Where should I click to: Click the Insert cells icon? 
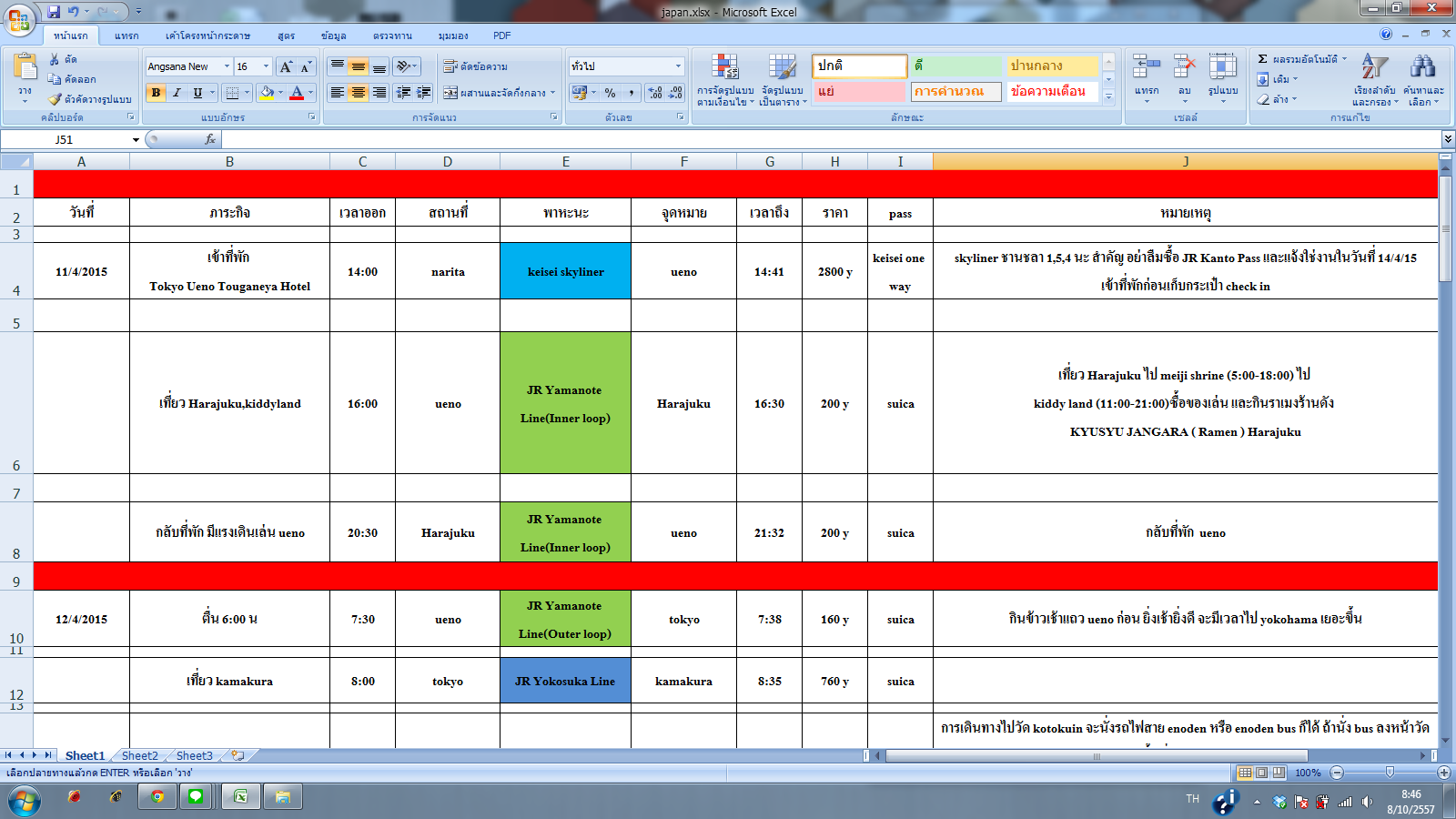(x=1146, y=67)
